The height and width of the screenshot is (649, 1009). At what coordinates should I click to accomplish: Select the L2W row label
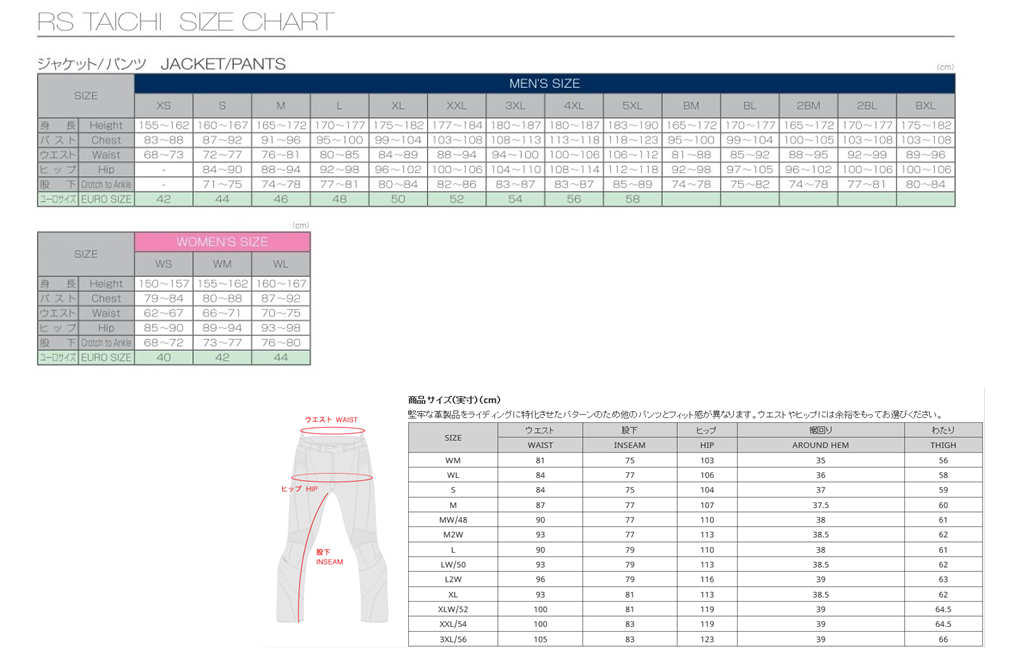coord(453,580)
